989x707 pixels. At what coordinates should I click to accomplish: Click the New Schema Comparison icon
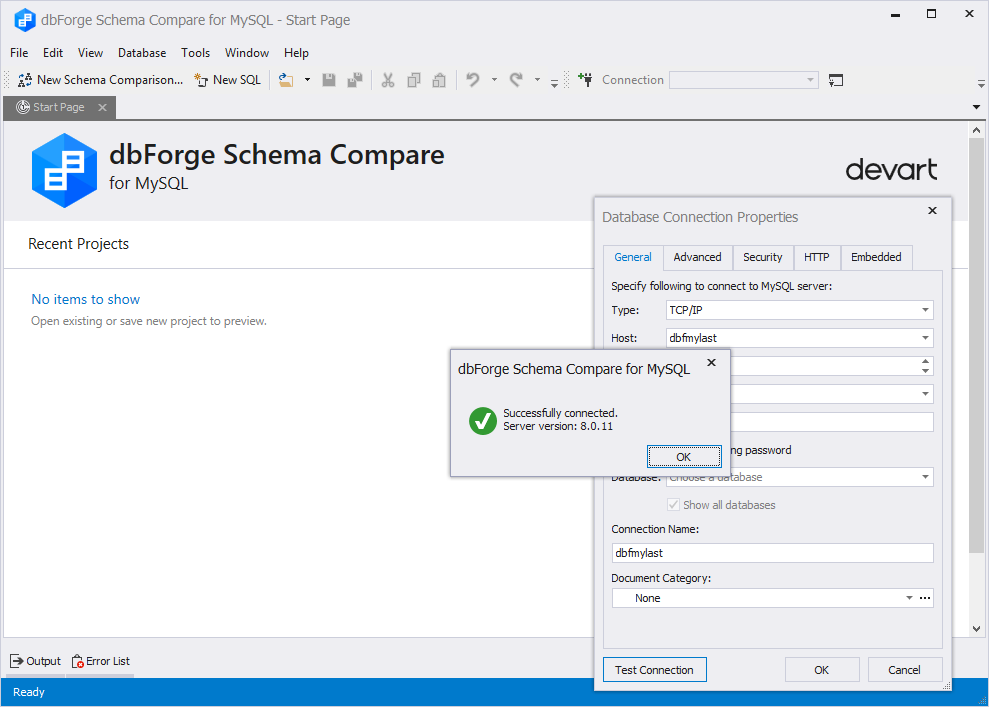25,80
